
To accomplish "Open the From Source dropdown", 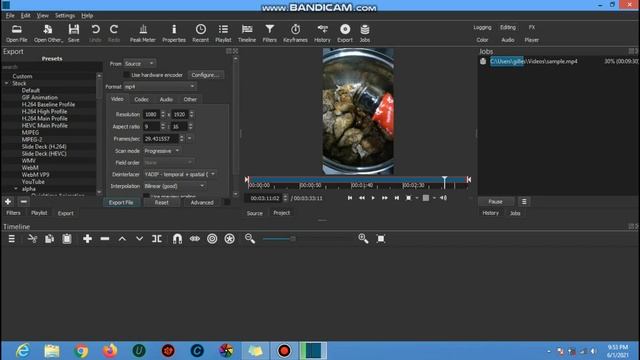I will coord(140,64).
